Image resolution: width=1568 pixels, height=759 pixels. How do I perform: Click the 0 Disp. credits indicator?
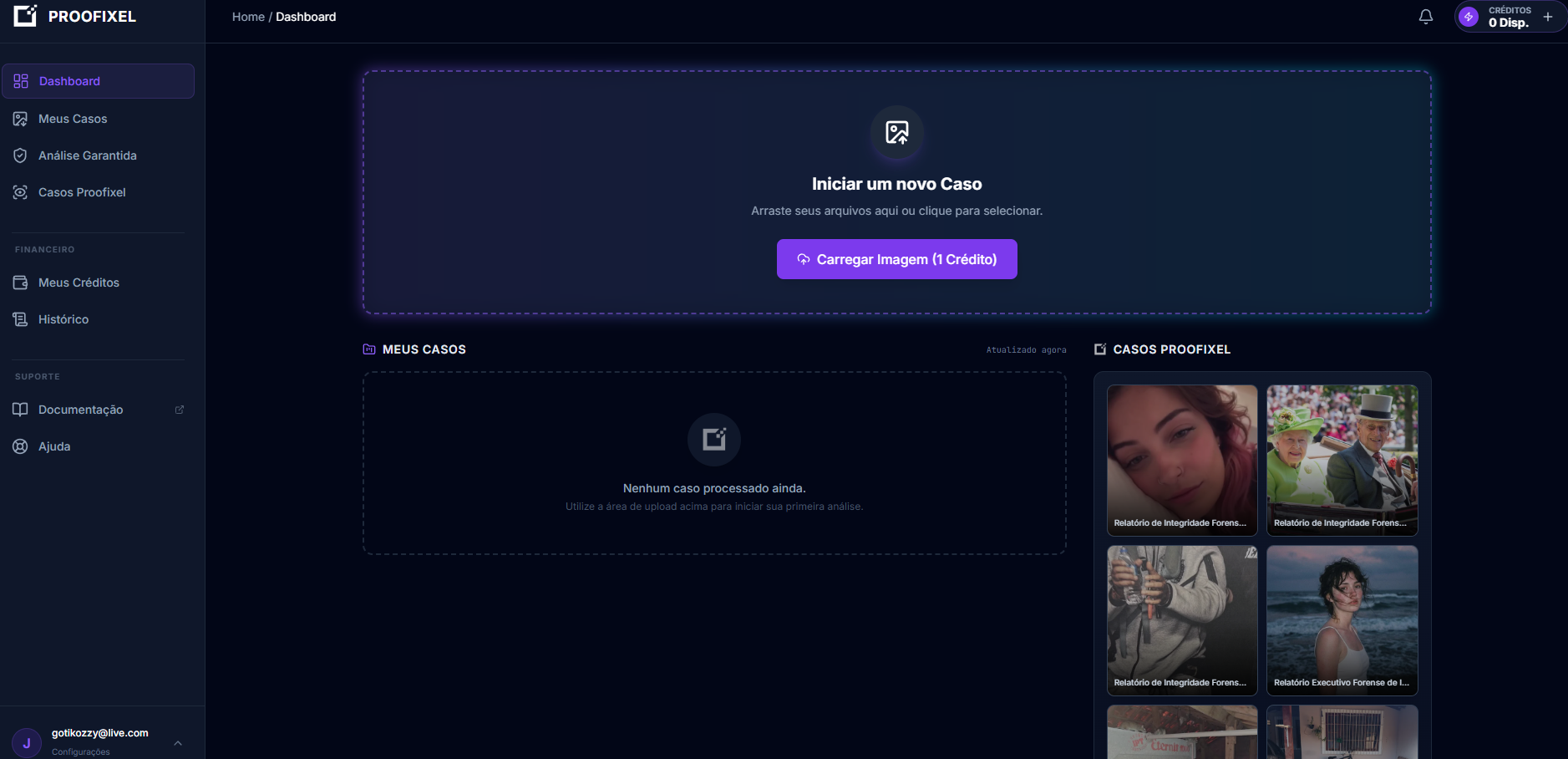[x=1509, y=23]
